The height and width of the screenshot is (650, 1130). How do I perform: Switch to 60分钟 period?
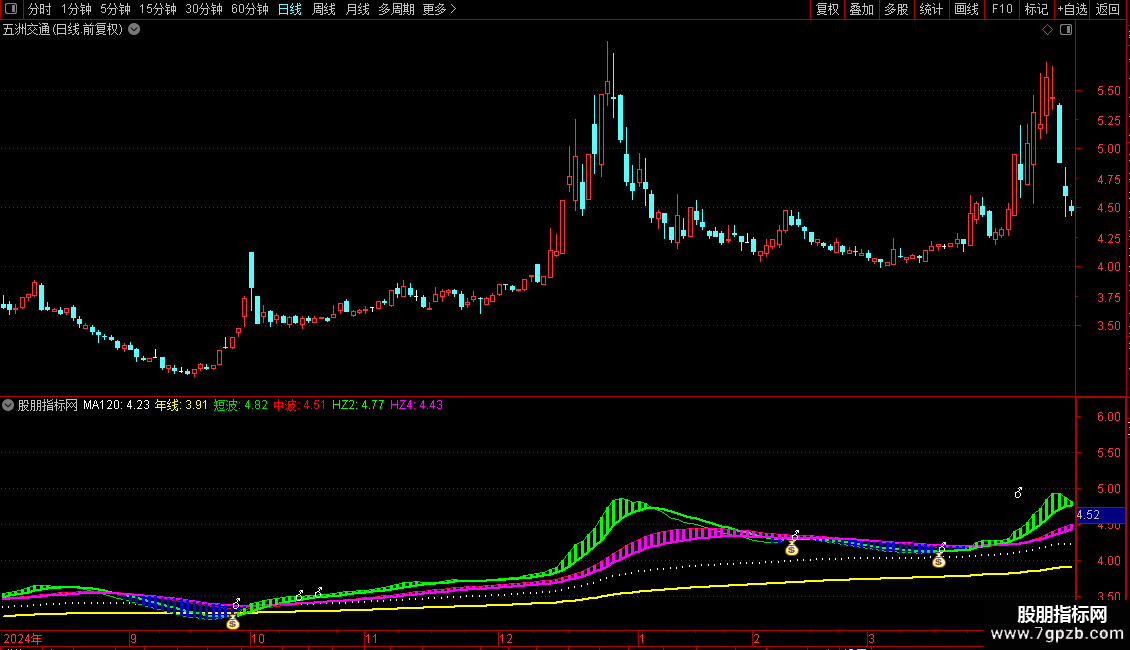[250, 9]
